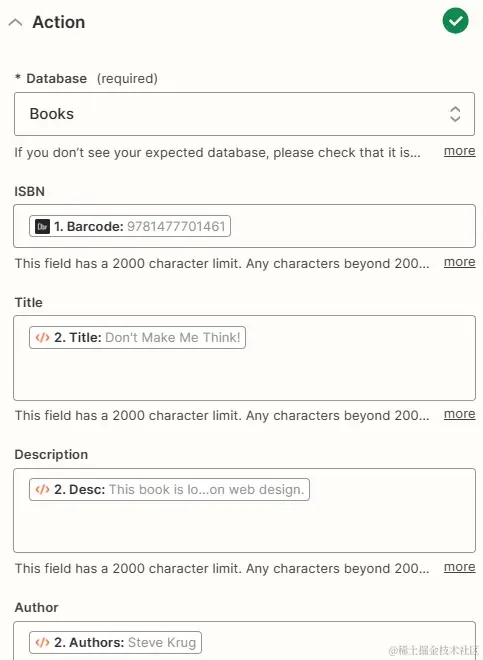Click the green checkmark status icon
This screenshot has height=660, width=483.
click(x=455, y=20)
